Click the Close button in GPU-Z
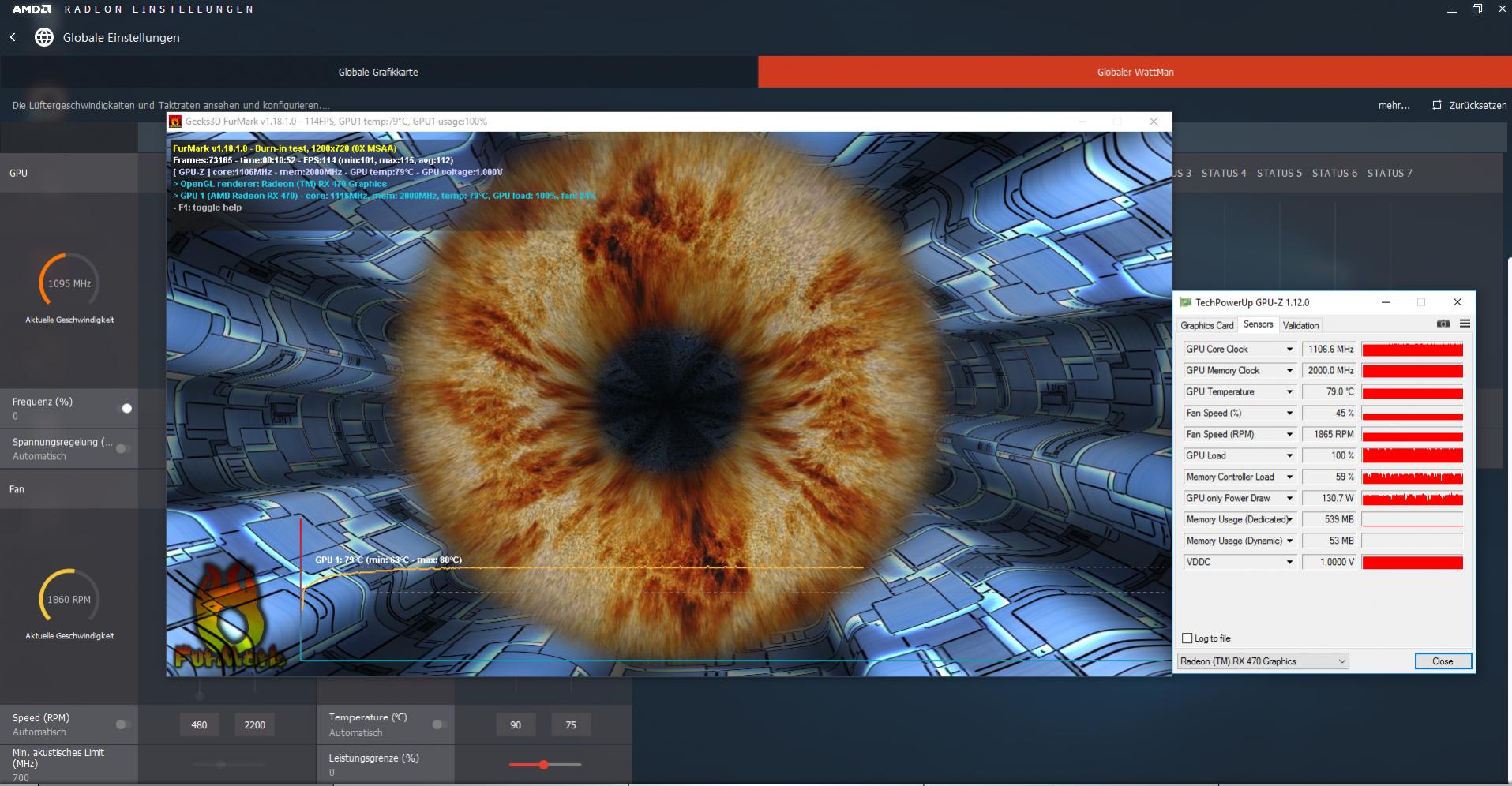This screenshot has width=1512, height=786. pyautogui.click(x=1443, y=661)
